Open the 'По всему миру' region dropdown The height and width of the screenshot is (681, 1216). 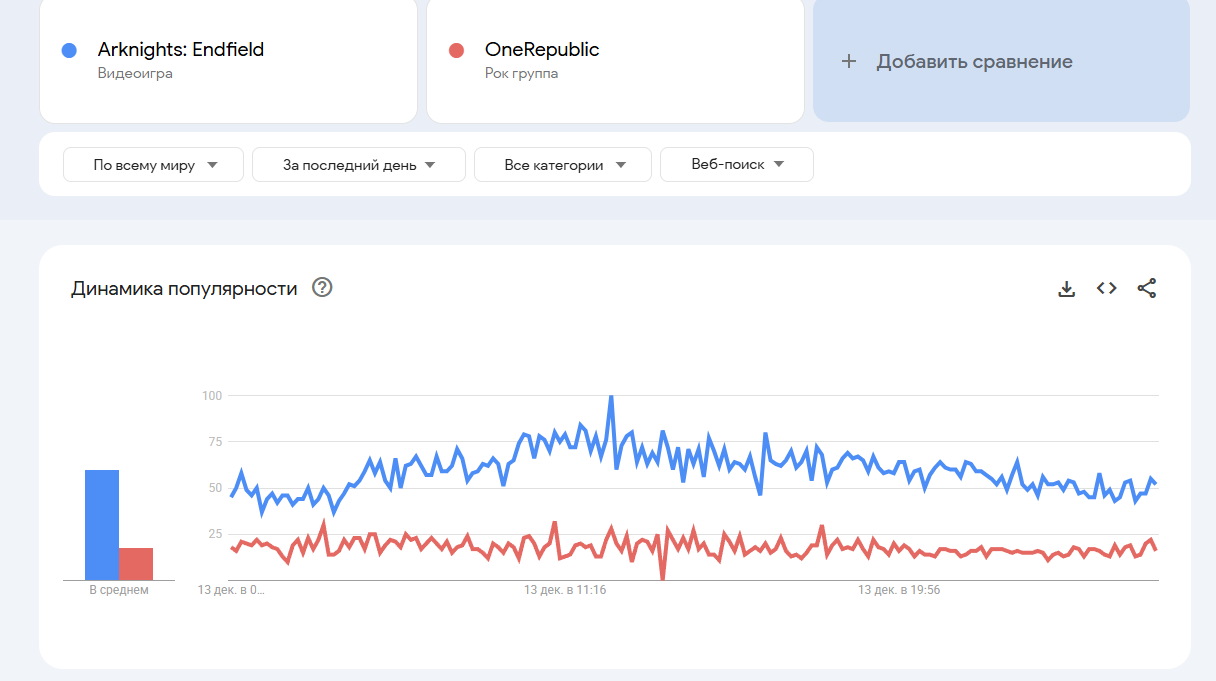coord(153,165)
